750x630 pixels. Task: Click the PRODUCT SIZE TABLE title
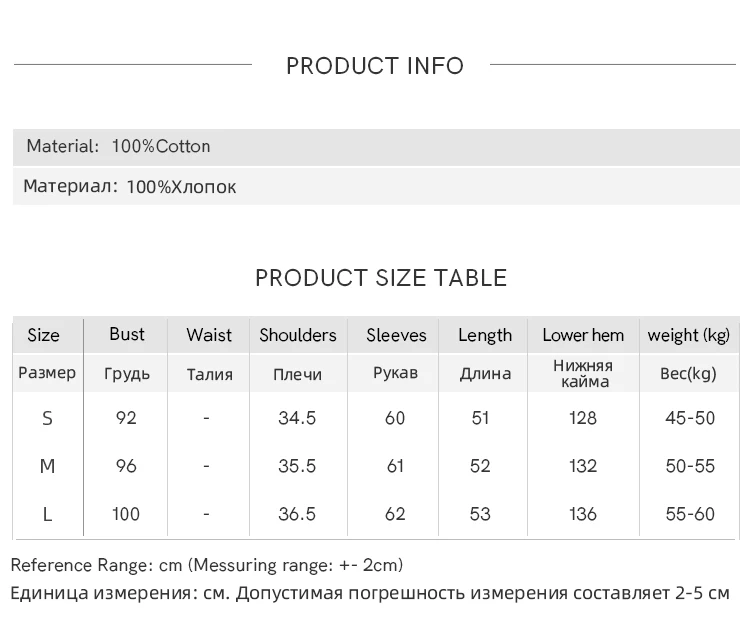pos(381,278)
